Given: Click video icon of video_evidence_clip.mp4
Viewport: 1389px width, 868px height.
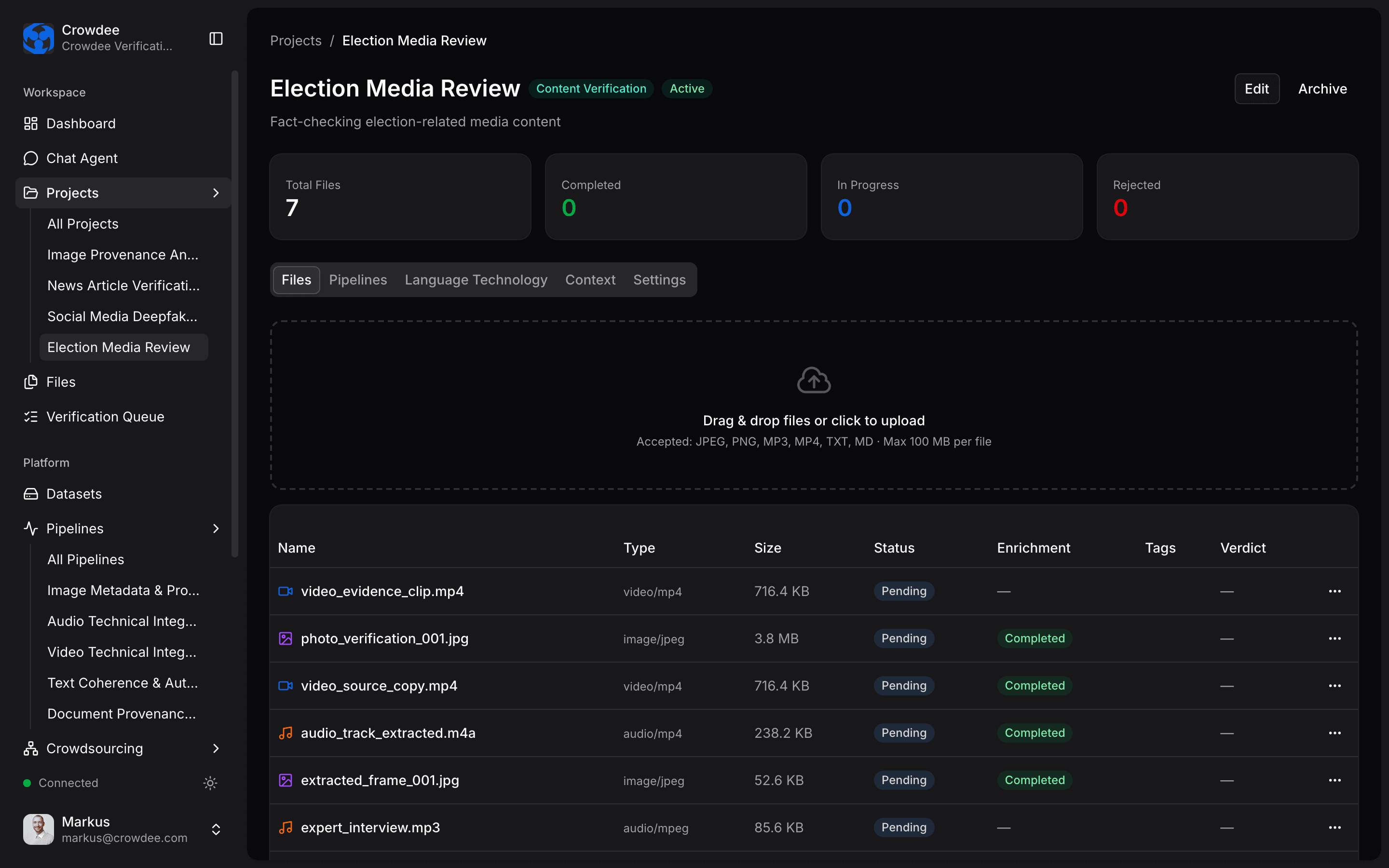Looking at the screenshot, I should (x=285, y=591).
